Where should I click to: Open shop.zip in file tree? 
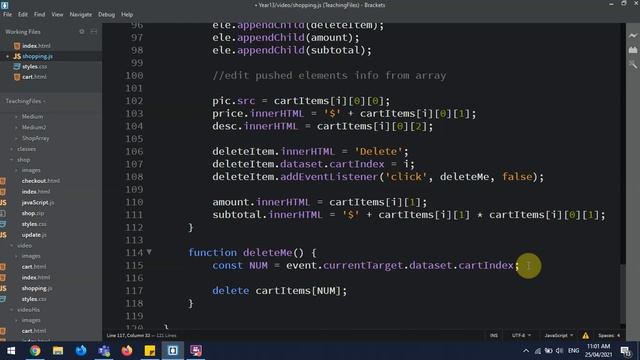(x=32, y=213)
